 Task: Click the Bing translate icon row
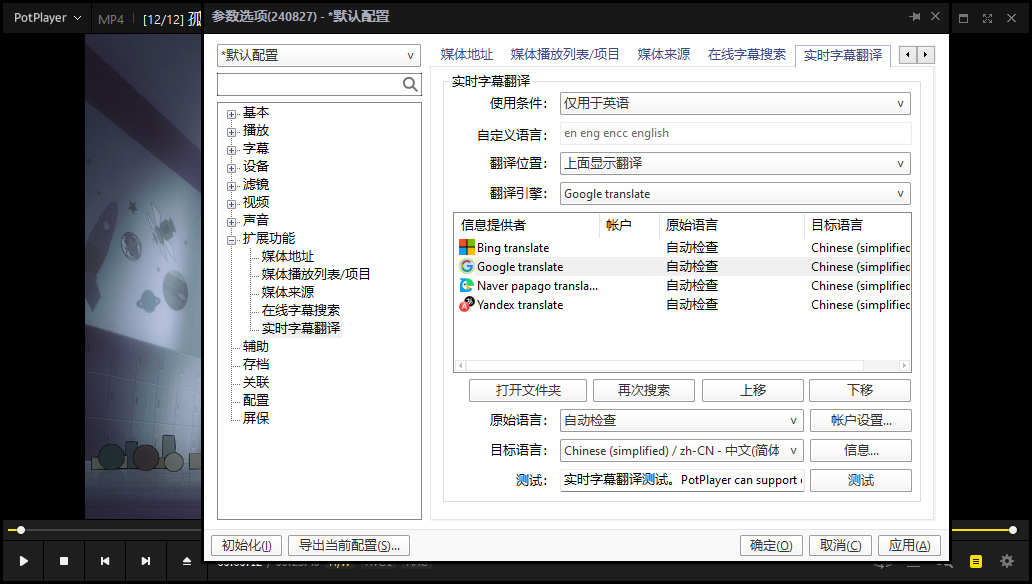[467, 248]
